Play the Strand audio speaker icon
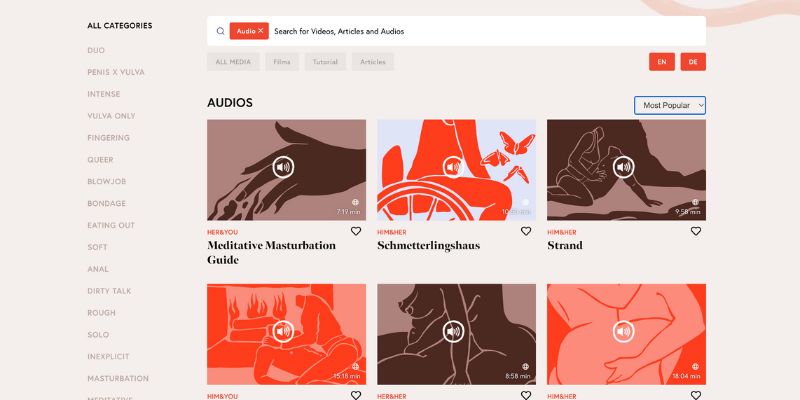The height and width of the screenshot is (400, 800). (623, 167)
